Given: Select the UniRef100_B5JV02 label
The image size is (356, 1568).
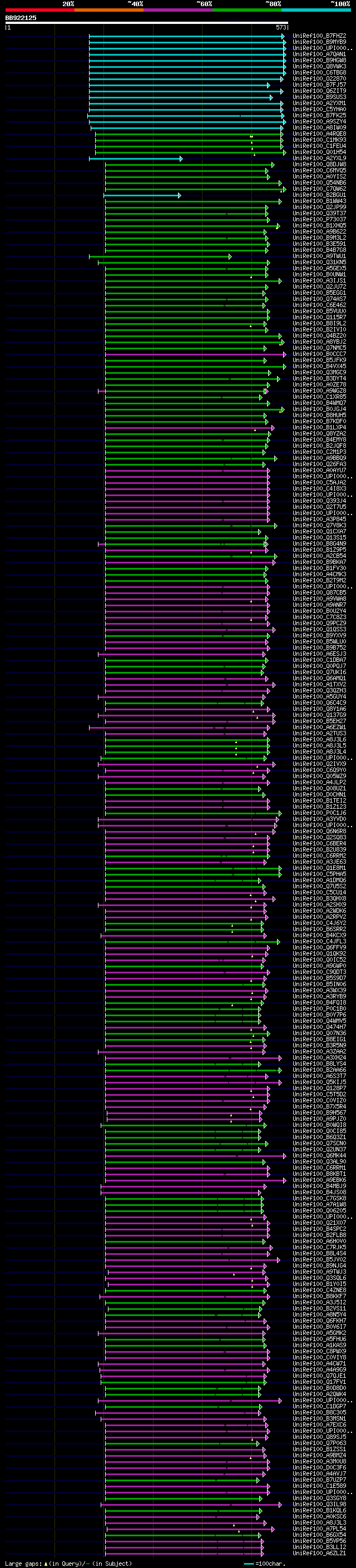Looking at the screenshot, I should tap(319, 1259).
